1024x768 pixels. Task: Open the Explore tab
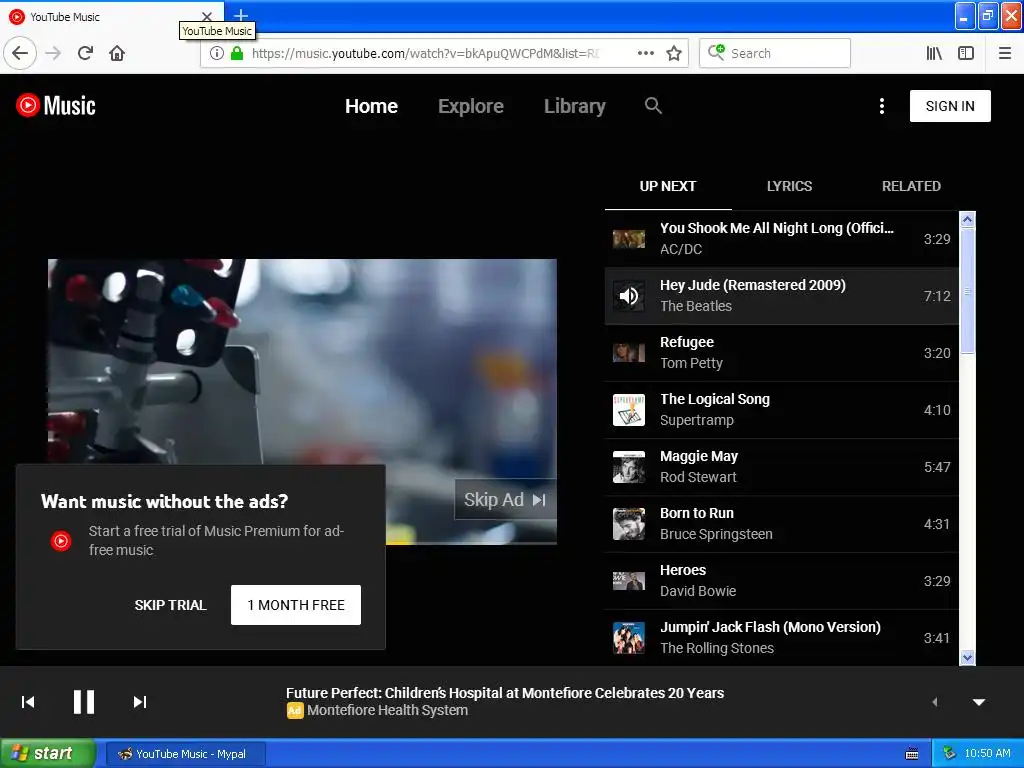point(471,106)
